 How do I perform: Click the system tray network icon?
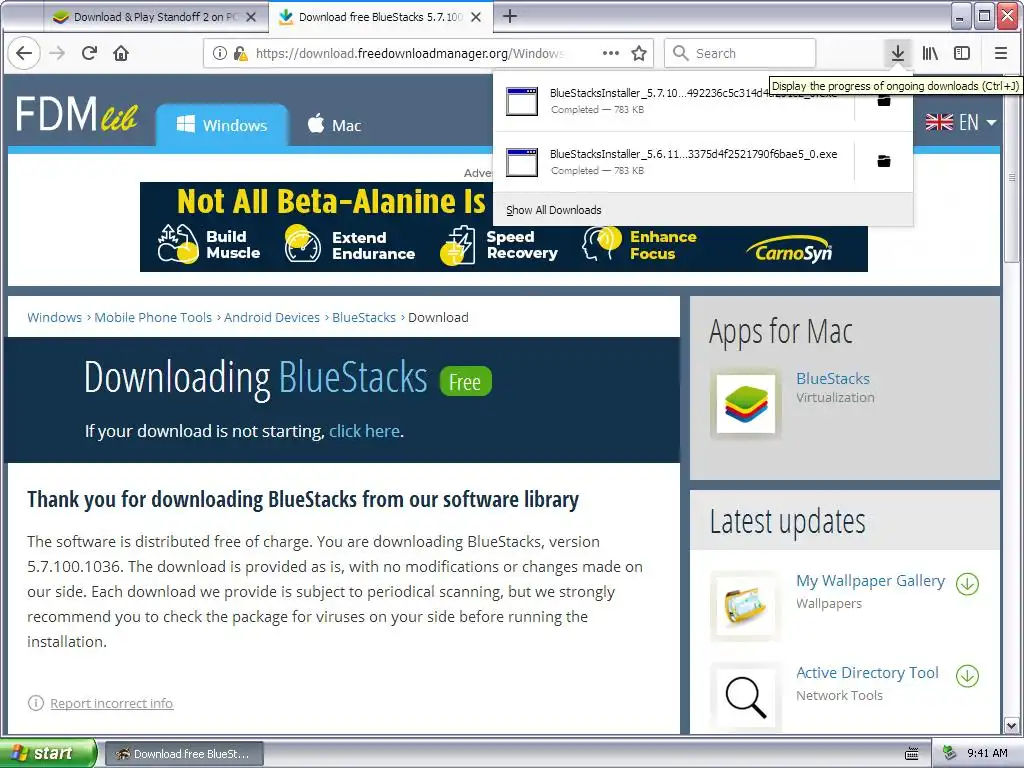[950, 753]
